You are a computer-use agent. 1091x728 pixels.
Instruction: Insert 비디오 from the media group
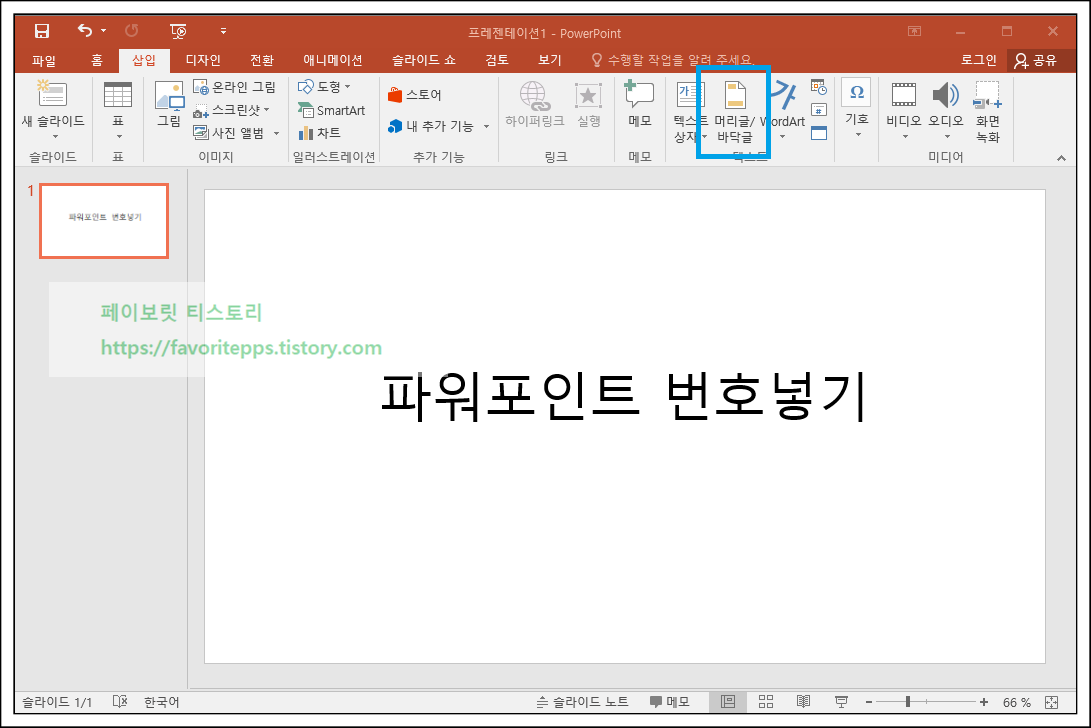[904, 110]
